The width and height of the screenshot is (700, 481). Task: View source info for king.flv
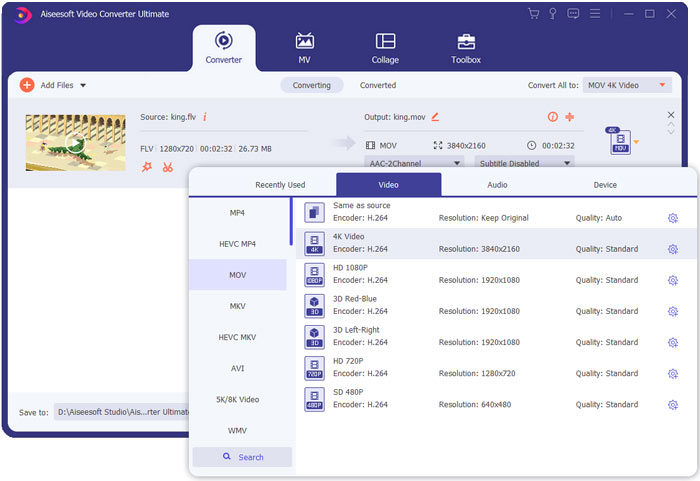tap(205, 117)
